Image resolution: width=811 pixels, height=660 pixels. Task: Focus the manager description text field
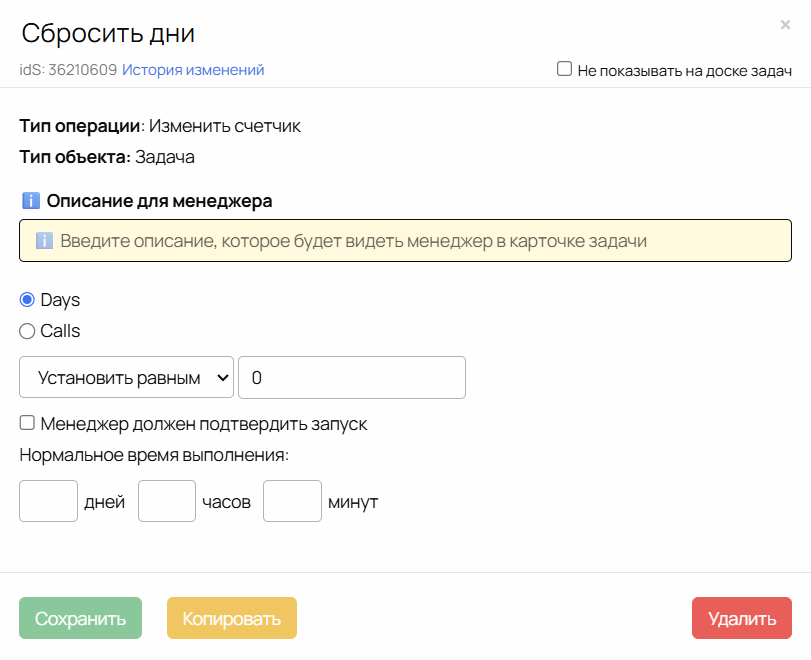[406, 241]
